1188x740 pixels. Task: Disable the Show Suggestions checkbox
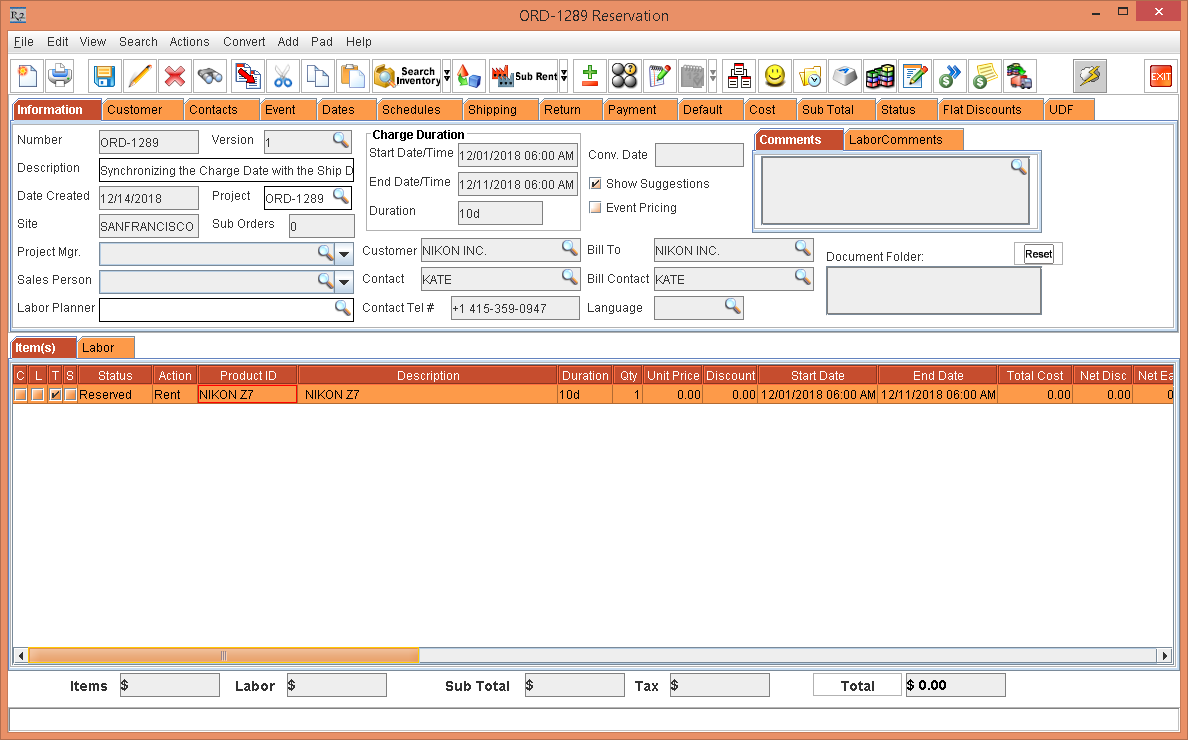pos(596,184)
